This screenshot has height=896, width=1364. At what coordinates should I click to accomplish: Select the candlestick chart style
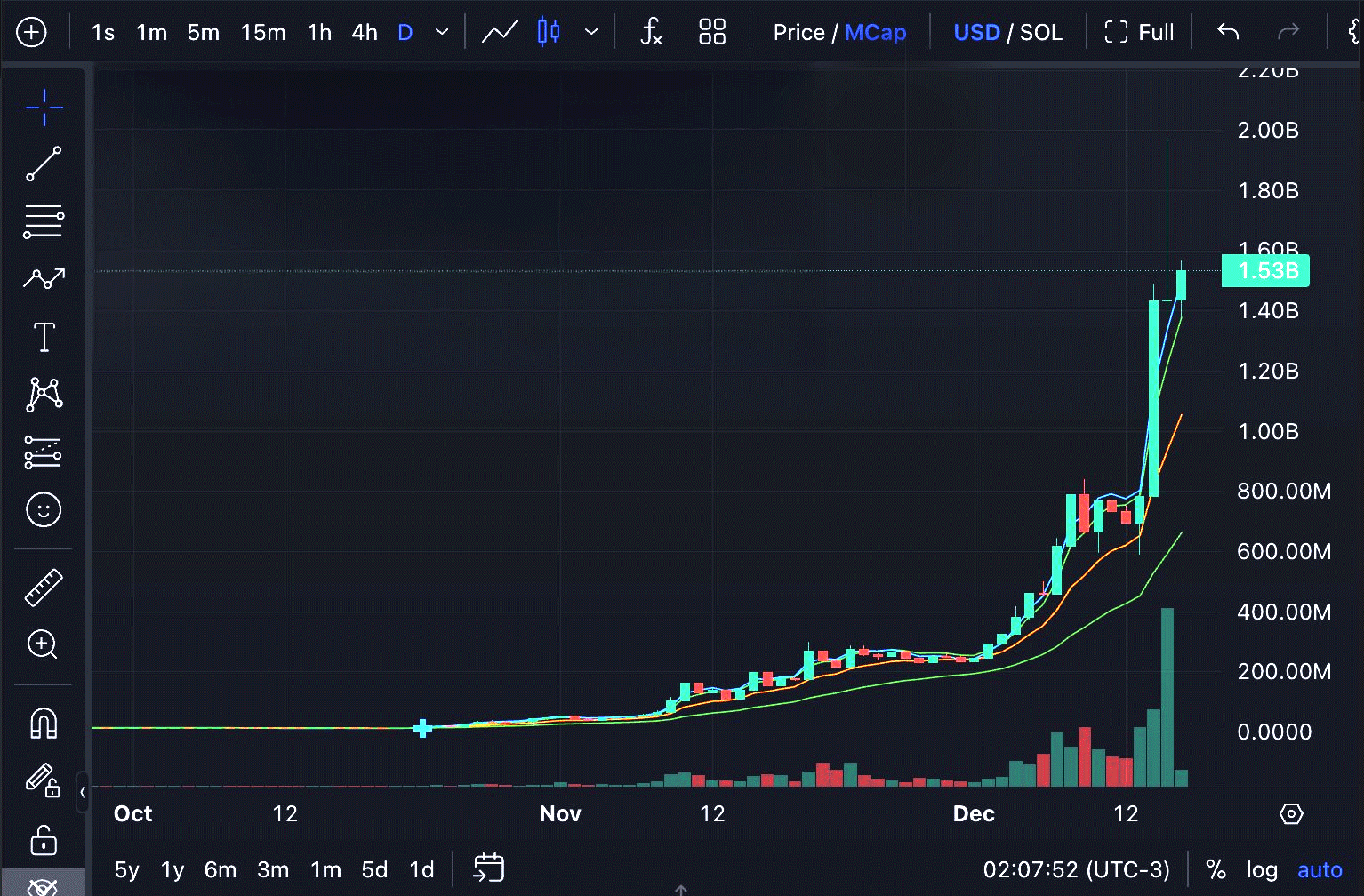pos(549,33)
